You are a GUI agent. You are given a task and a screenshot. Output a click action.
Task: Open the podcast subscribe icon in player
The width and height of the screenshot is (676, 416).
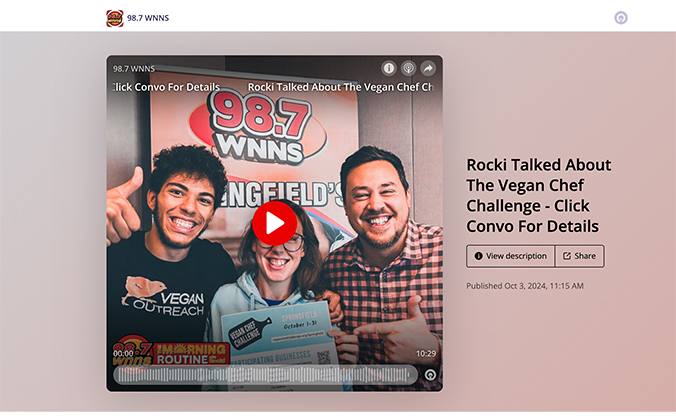point(408,68)
